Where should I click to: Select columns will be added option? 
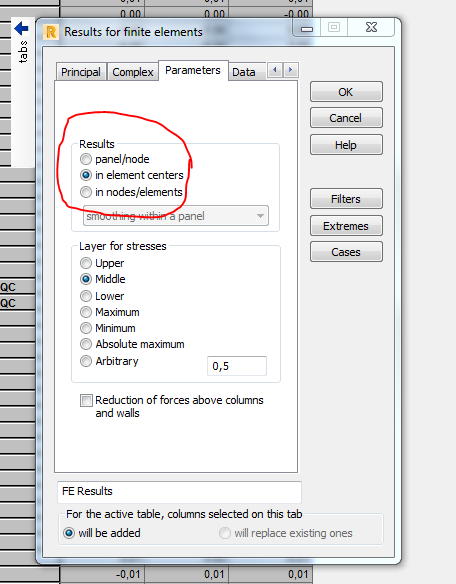(x=69, y=533)
